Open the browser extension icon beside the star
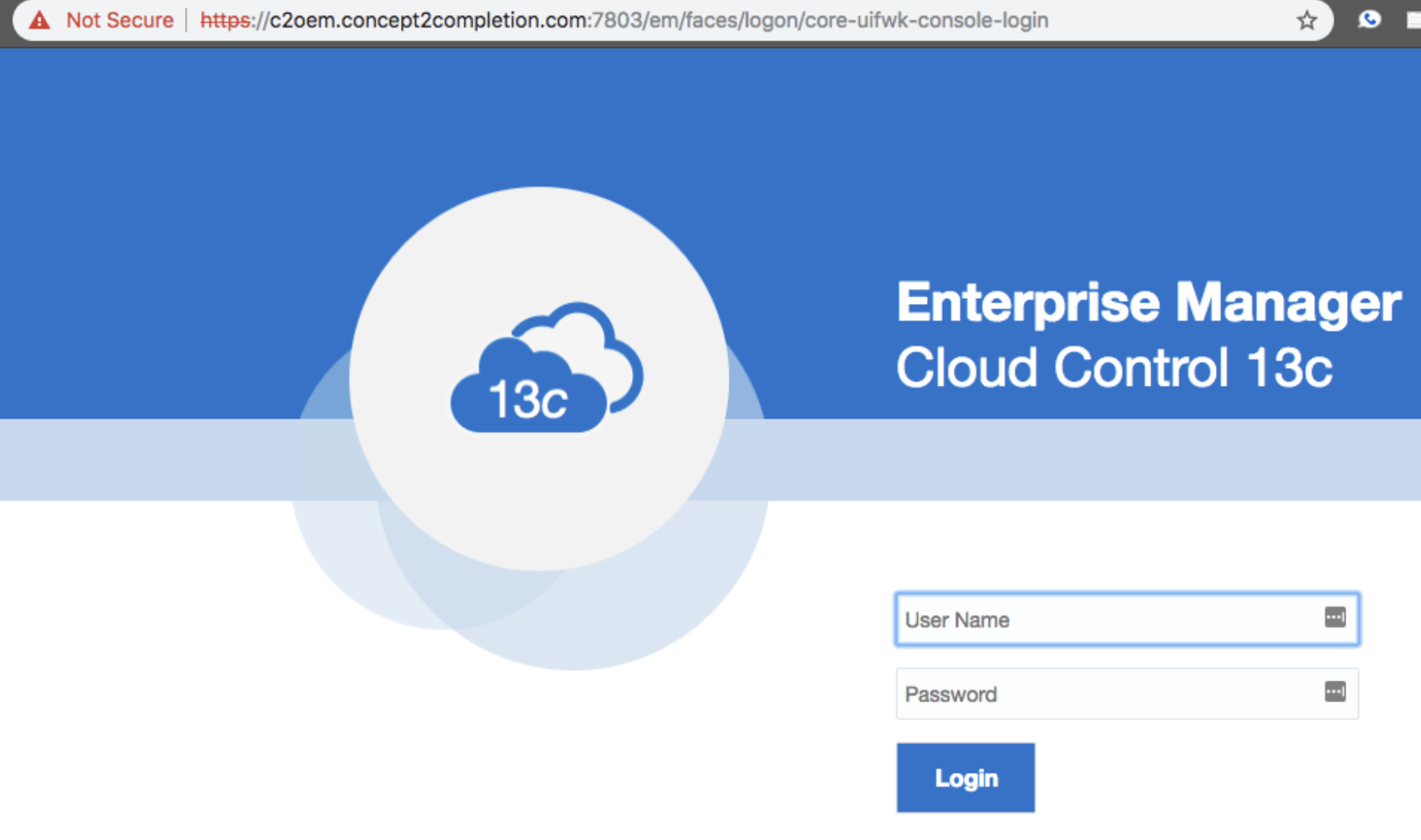Image resolution: width=1421 pixels, height=840 pixels. pos(1369,19)
